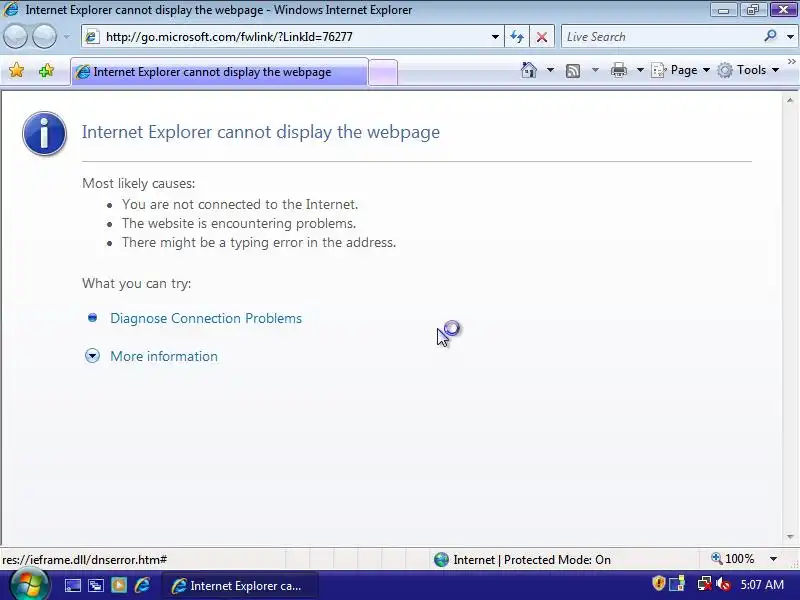Click the Protected Mode: On status text

click(x=557, y=560)
